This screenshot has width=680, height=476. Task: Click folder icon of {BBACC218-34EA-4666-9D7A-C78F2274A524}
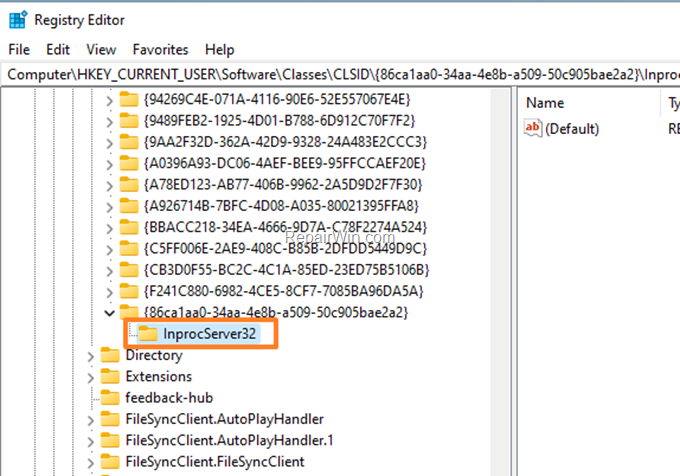pyautogui.click(x=129, y=227)
